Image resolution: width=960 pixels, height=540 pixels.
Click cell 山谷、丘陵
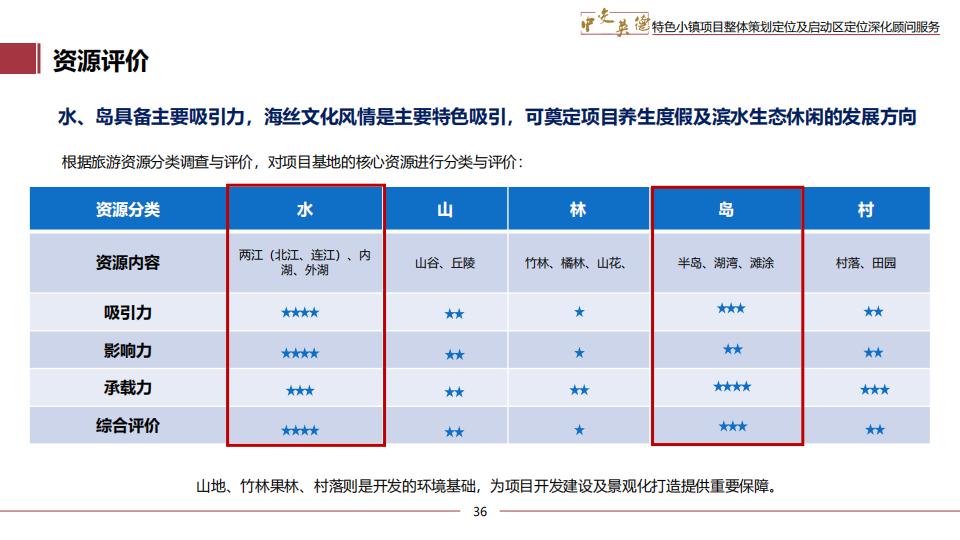(445, 263)
